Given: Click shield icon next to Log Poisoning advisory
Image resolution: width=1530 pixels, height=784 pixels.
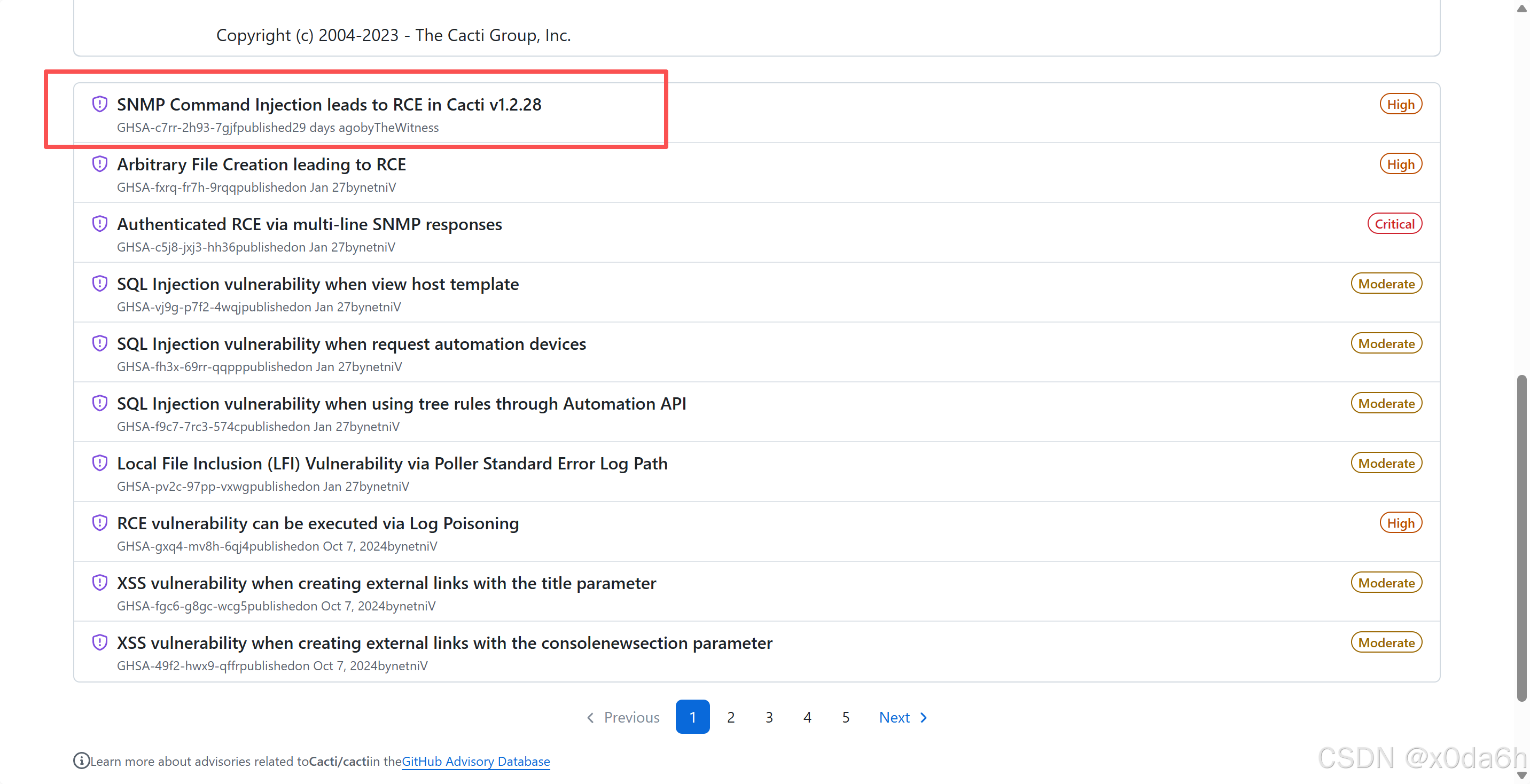Looking at the screenshot, I should [x=100, y=523].
